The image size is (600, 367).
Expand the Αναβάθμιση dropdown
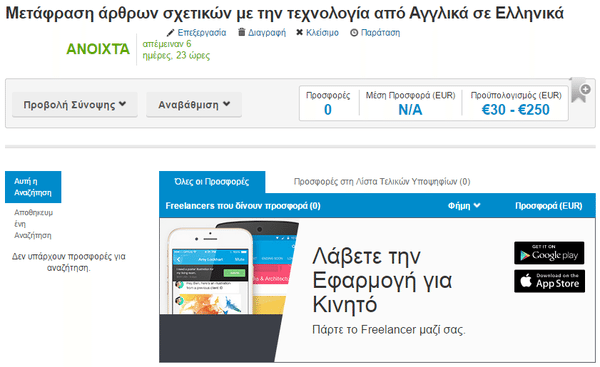pos(194,104)
